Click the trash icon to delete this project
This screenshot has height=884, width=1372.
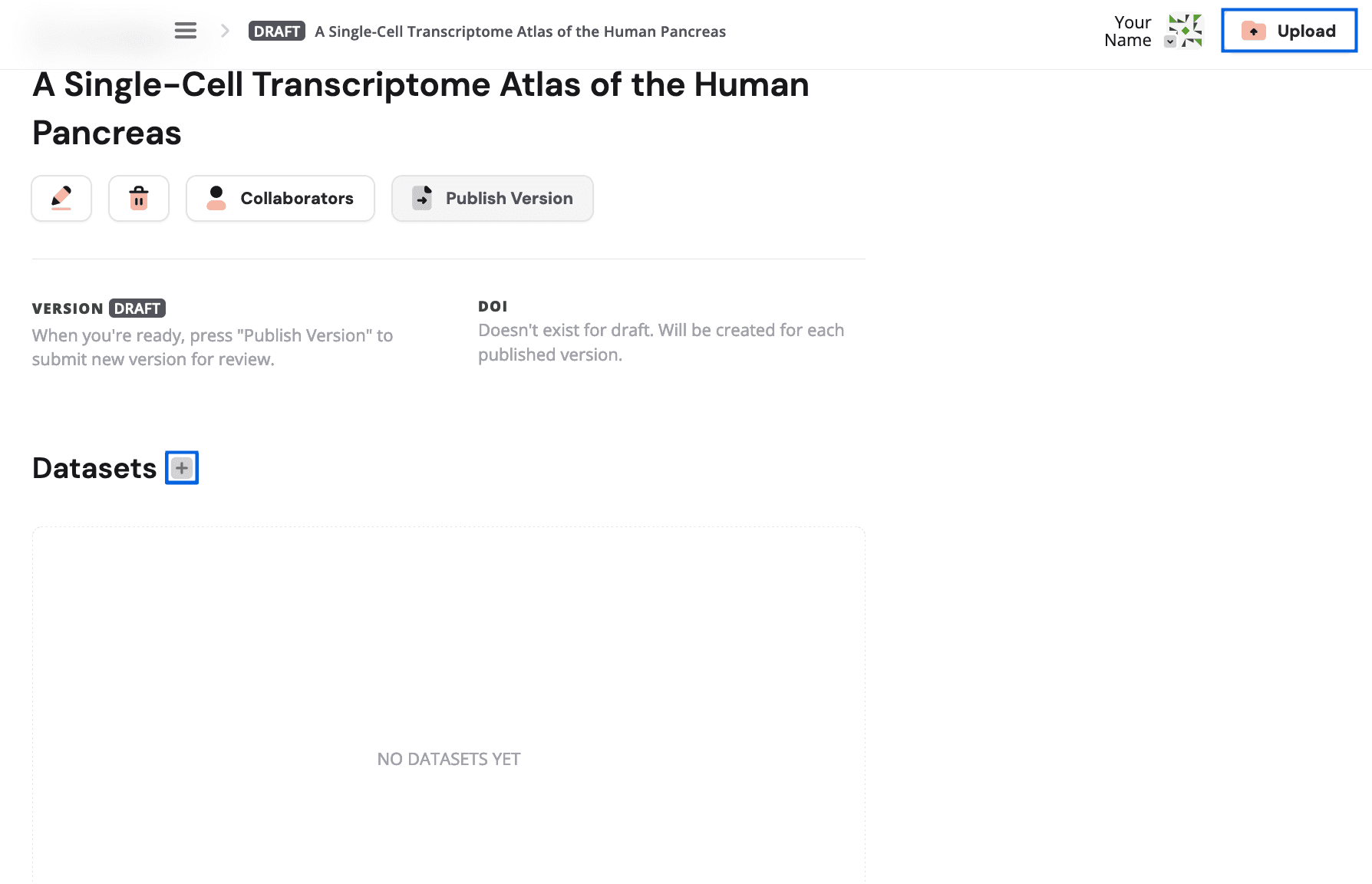click(138, 198)
